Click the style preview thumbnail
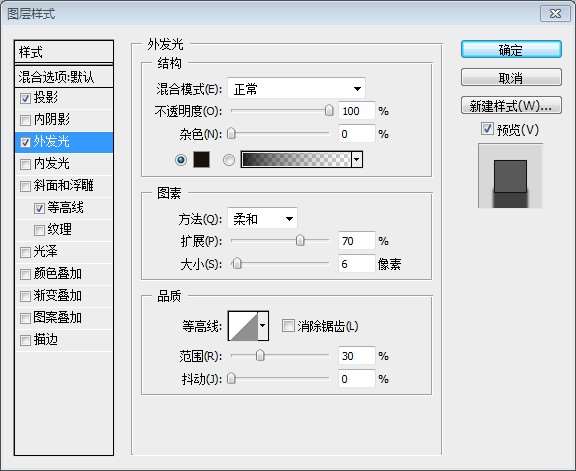Viewport: 576px width, 471px height. [510, 176]
